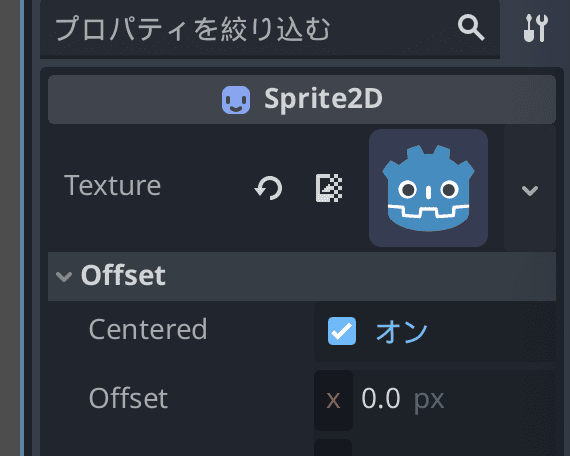Screen dimensions: 570x456
Task: Open the Sprite2D class header
Action: (x=302, y=99)
